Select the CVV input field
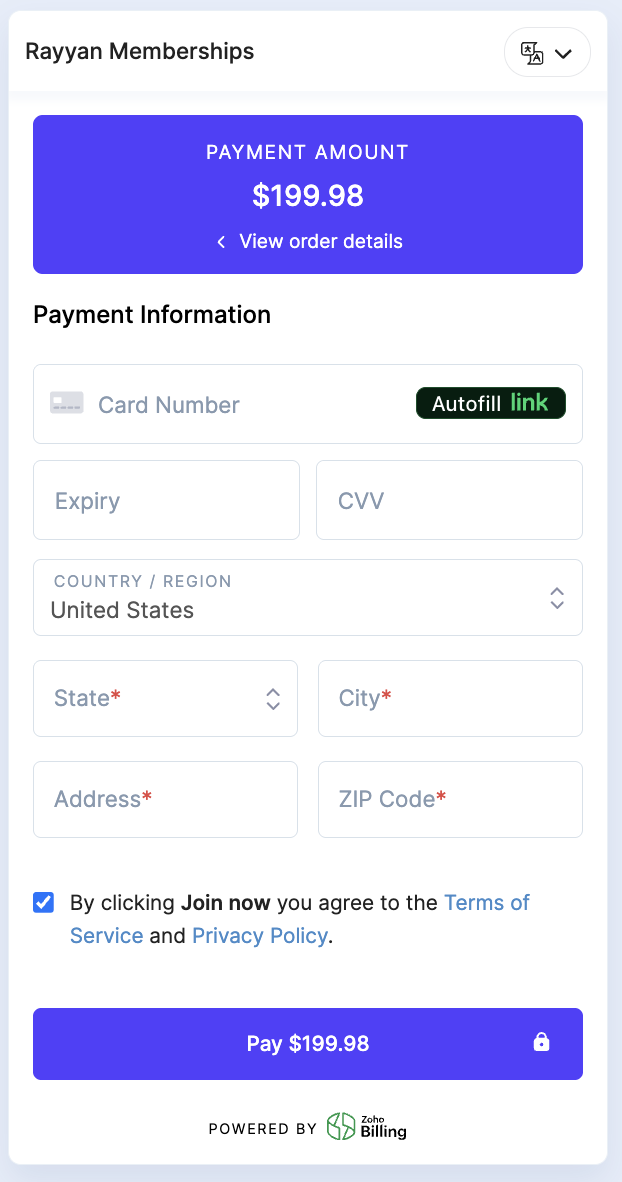Screen dimensions: 622x1182 [x=449, y=500]
